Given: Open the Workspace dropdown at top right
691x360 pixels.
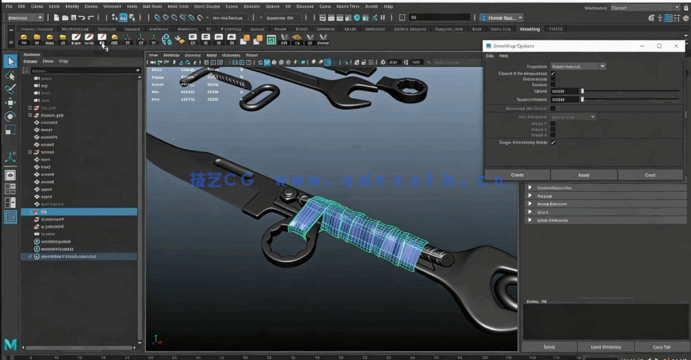Looking at the screenshot, I should (646, 7).
